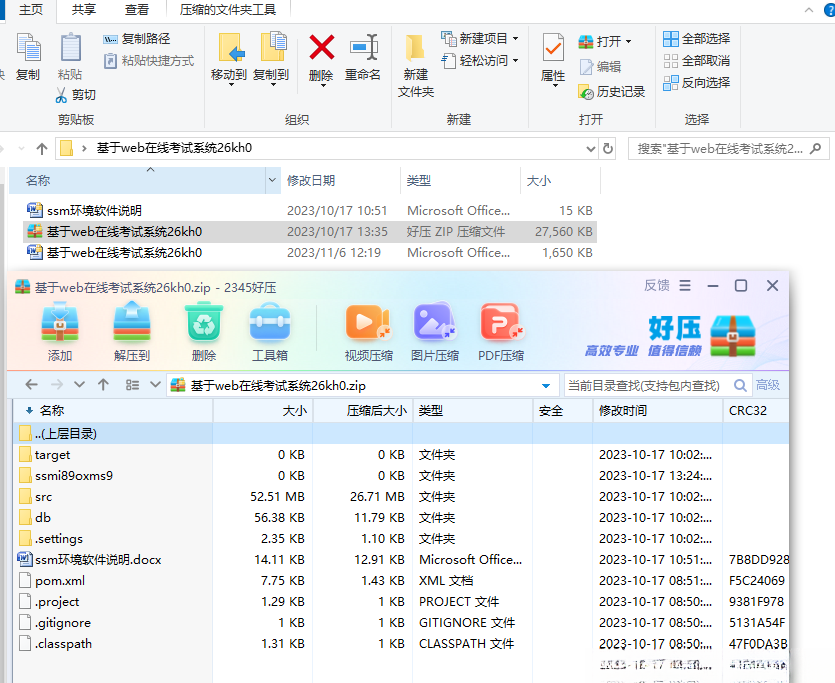
Task: Create 新建文件夹 (New folder)
Action: [416, 65]
